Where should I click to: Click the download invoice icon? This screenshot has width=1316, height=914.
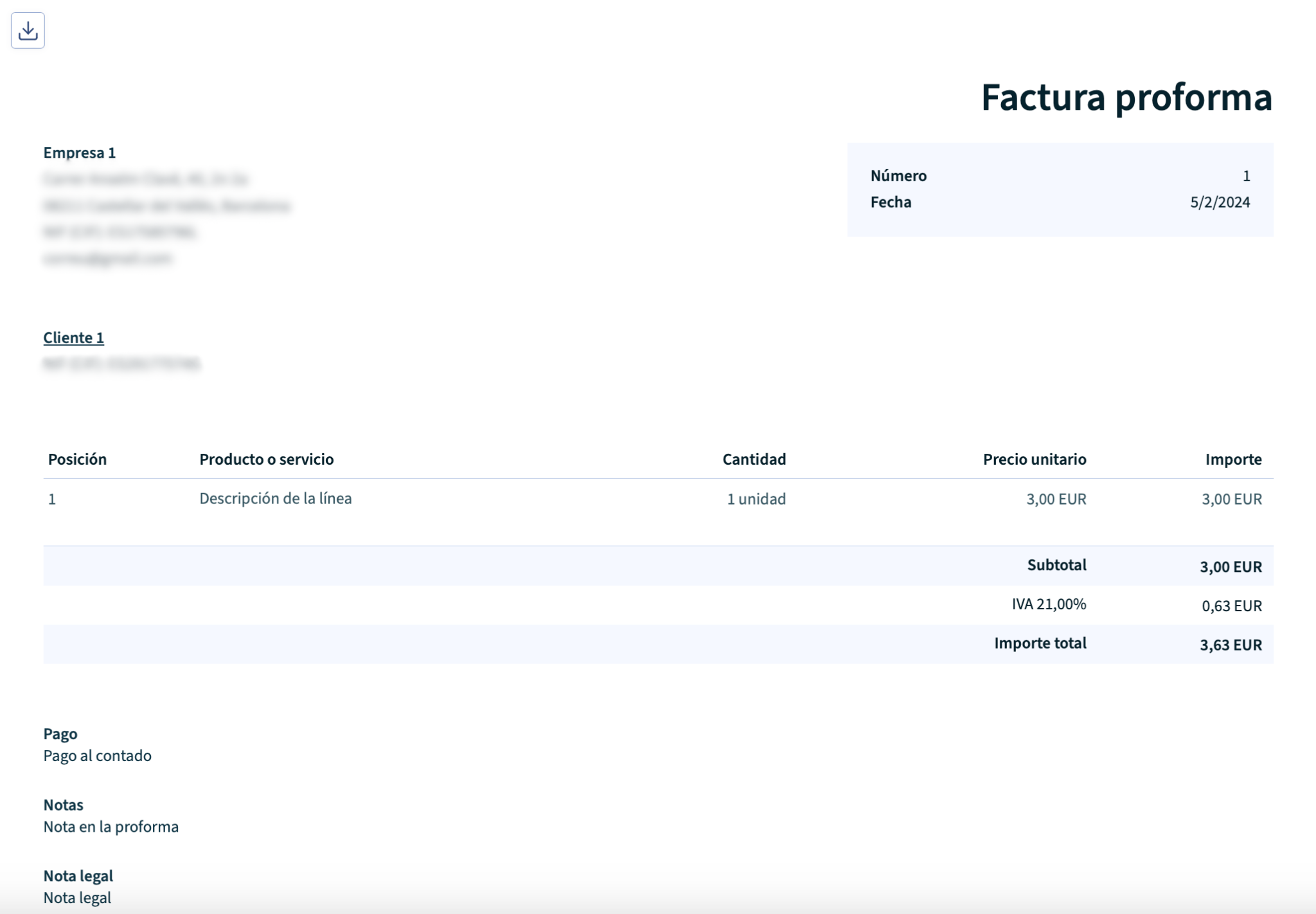click(28, 30)
